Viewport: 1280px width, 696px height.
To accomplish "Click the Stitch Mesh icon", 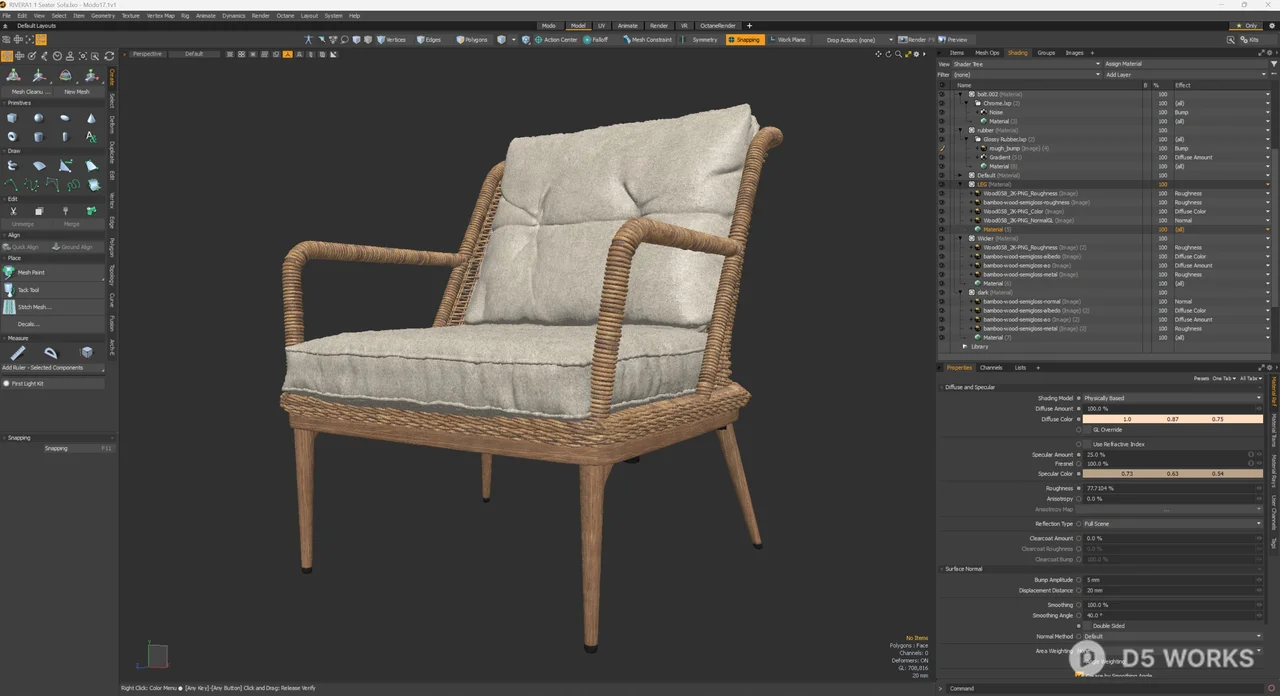I will point(9,307).
